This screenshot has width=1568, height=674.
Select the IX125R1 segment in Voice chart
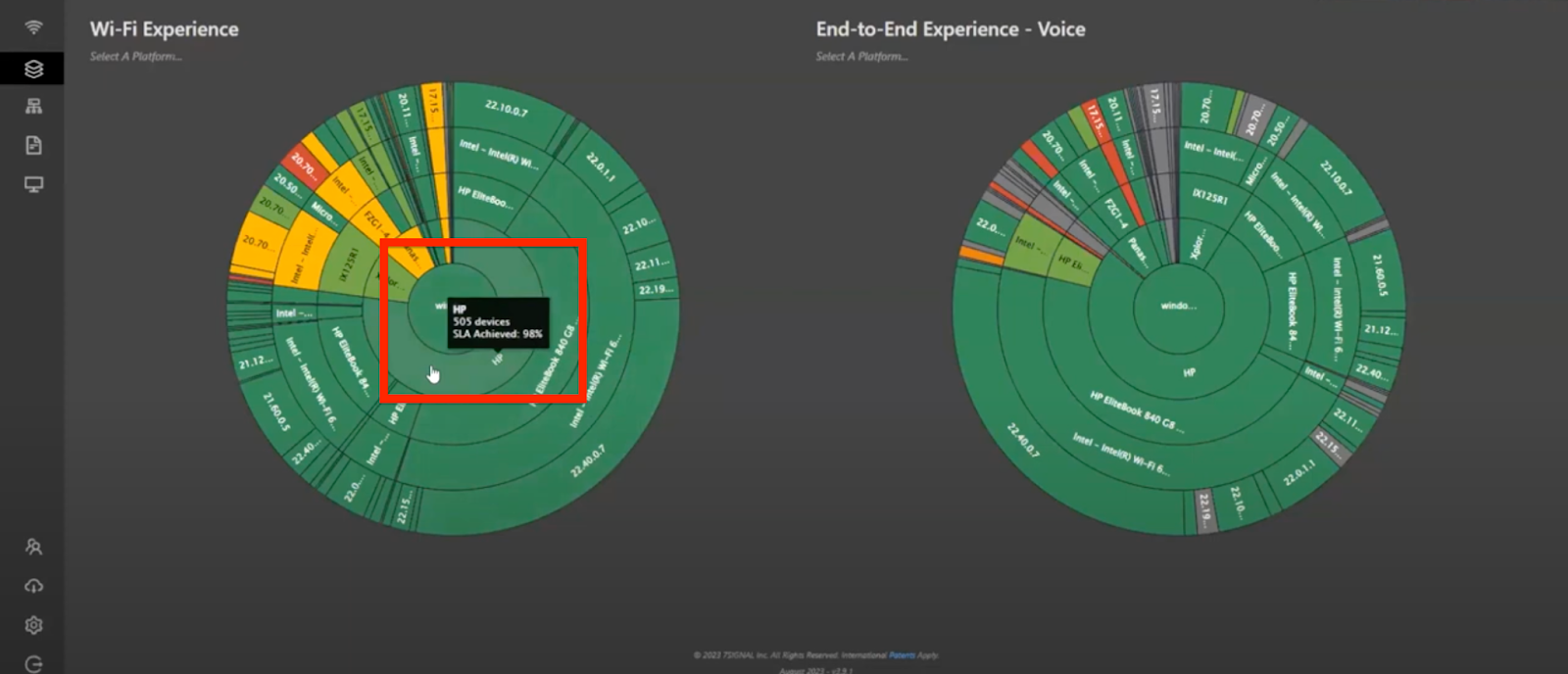1209,197
